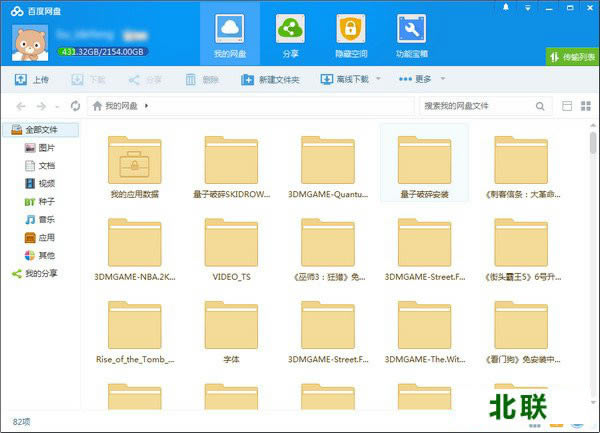Screen dimensions: 600x433
Task: Filter by 其他 in the sidebar
Action: 40,256
